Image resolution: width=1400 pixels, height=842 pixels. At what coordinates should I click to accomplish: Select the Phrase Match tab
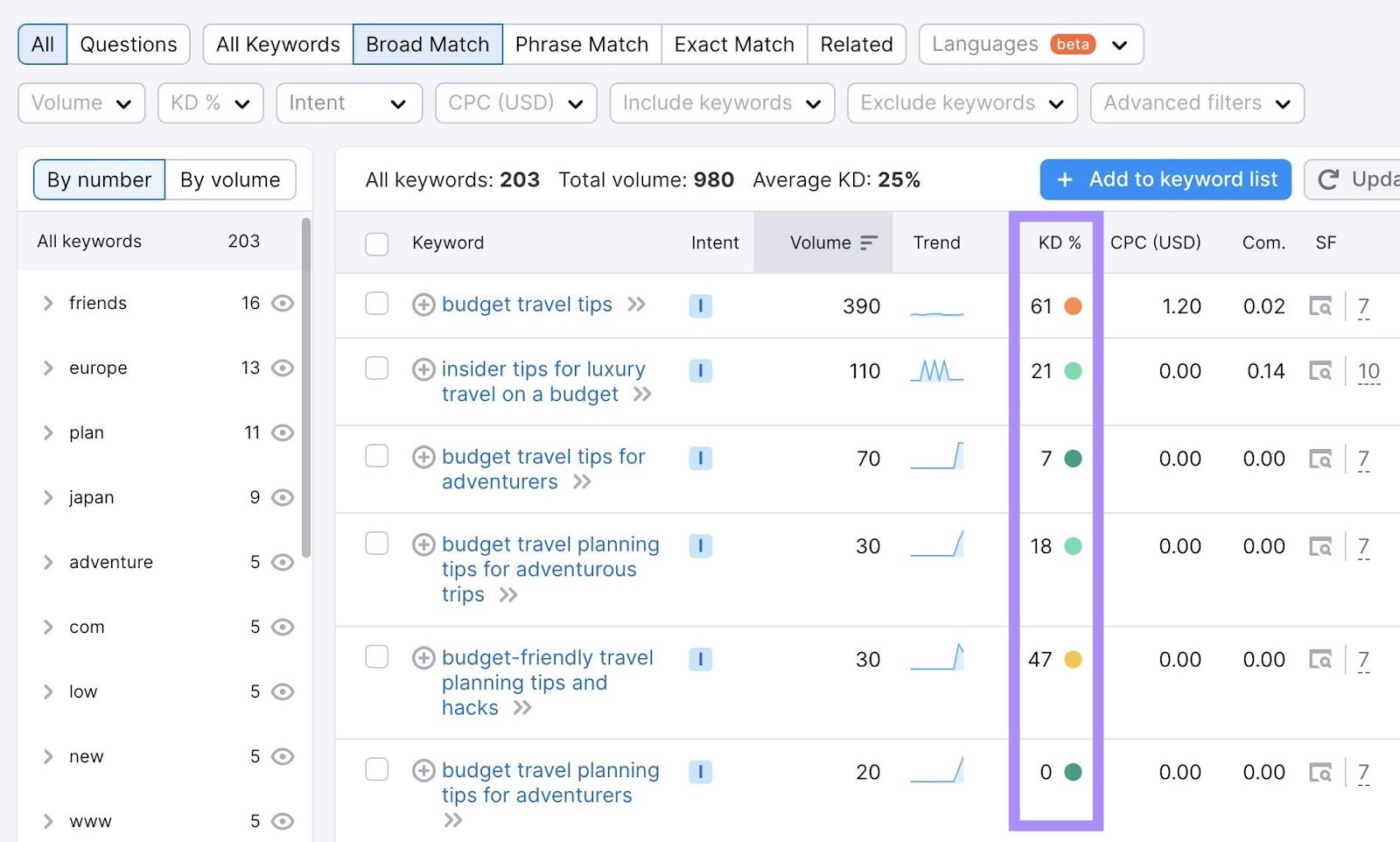pyautogui.click(x=581, y=44)
